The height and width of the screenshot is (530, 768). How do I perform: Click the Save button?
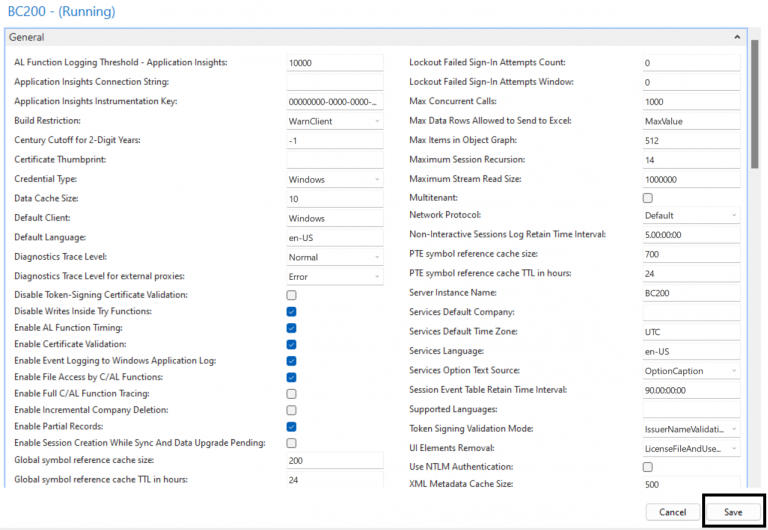tap(733, 512)
